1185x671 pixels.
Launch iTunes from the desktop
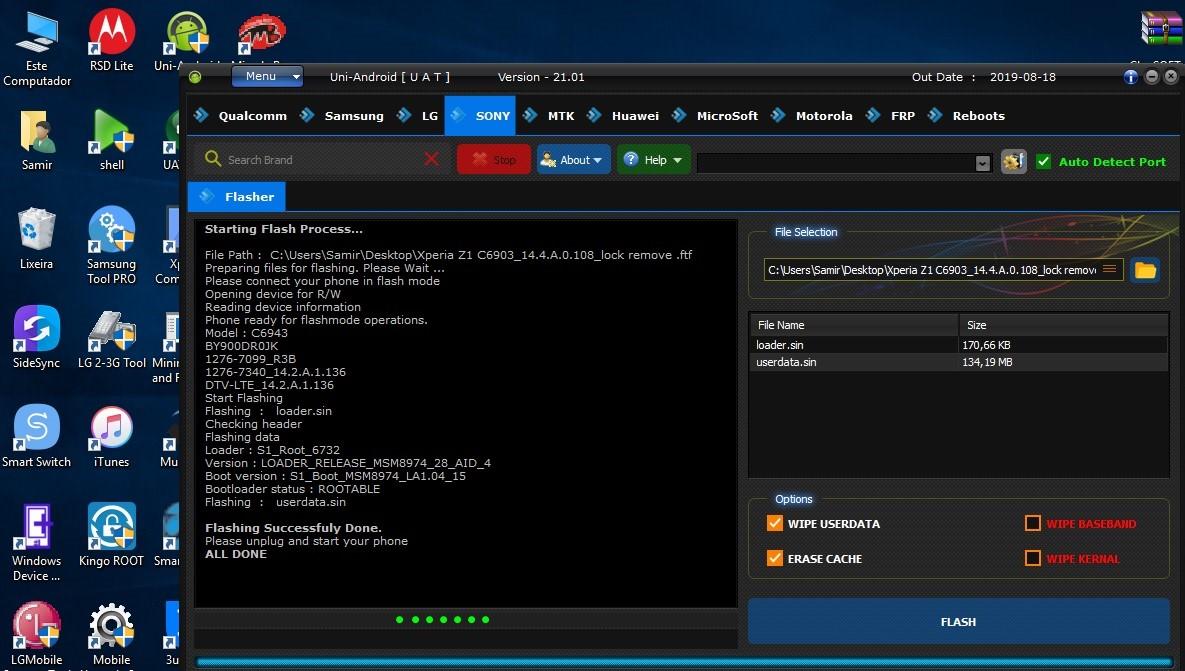point(111,436)
